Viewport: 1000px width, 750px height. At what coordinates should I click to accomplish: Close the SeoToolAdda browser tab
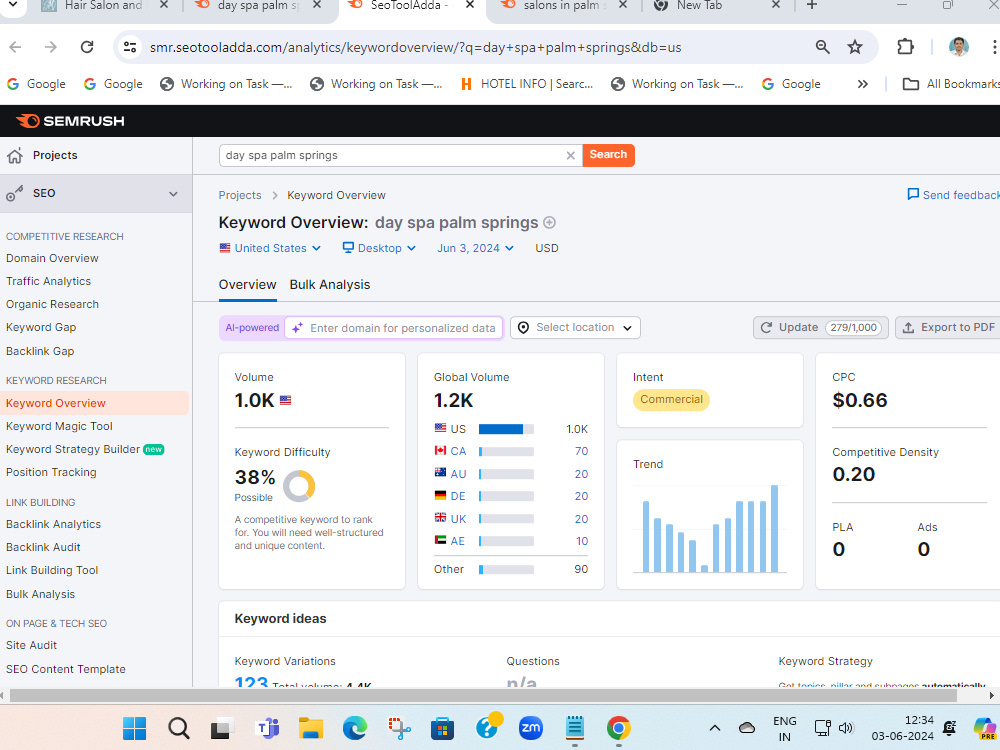[x=470, y=5]
